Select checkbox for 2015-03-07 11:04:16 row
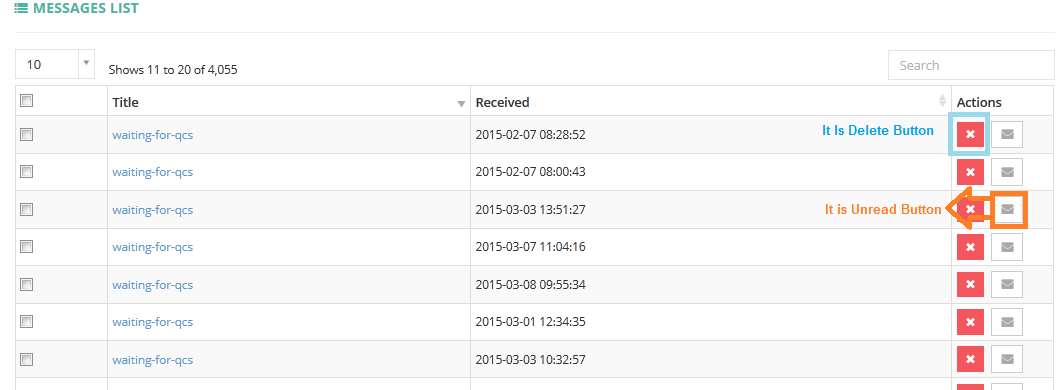The height and width of the screenshot is (390, 1057). pyautogui.click(x=26, y=247)
